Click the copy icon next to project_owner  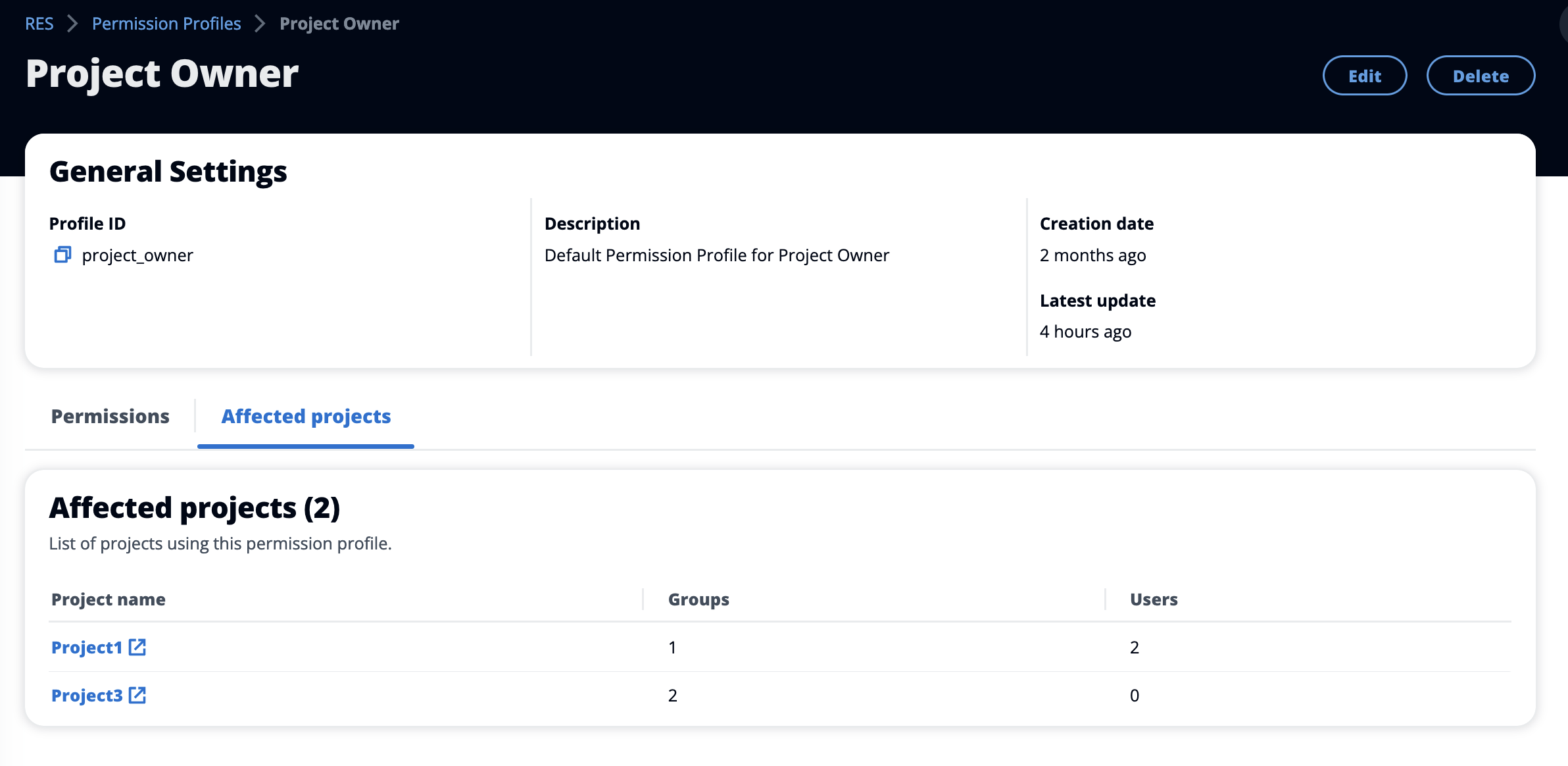[63, 255]
